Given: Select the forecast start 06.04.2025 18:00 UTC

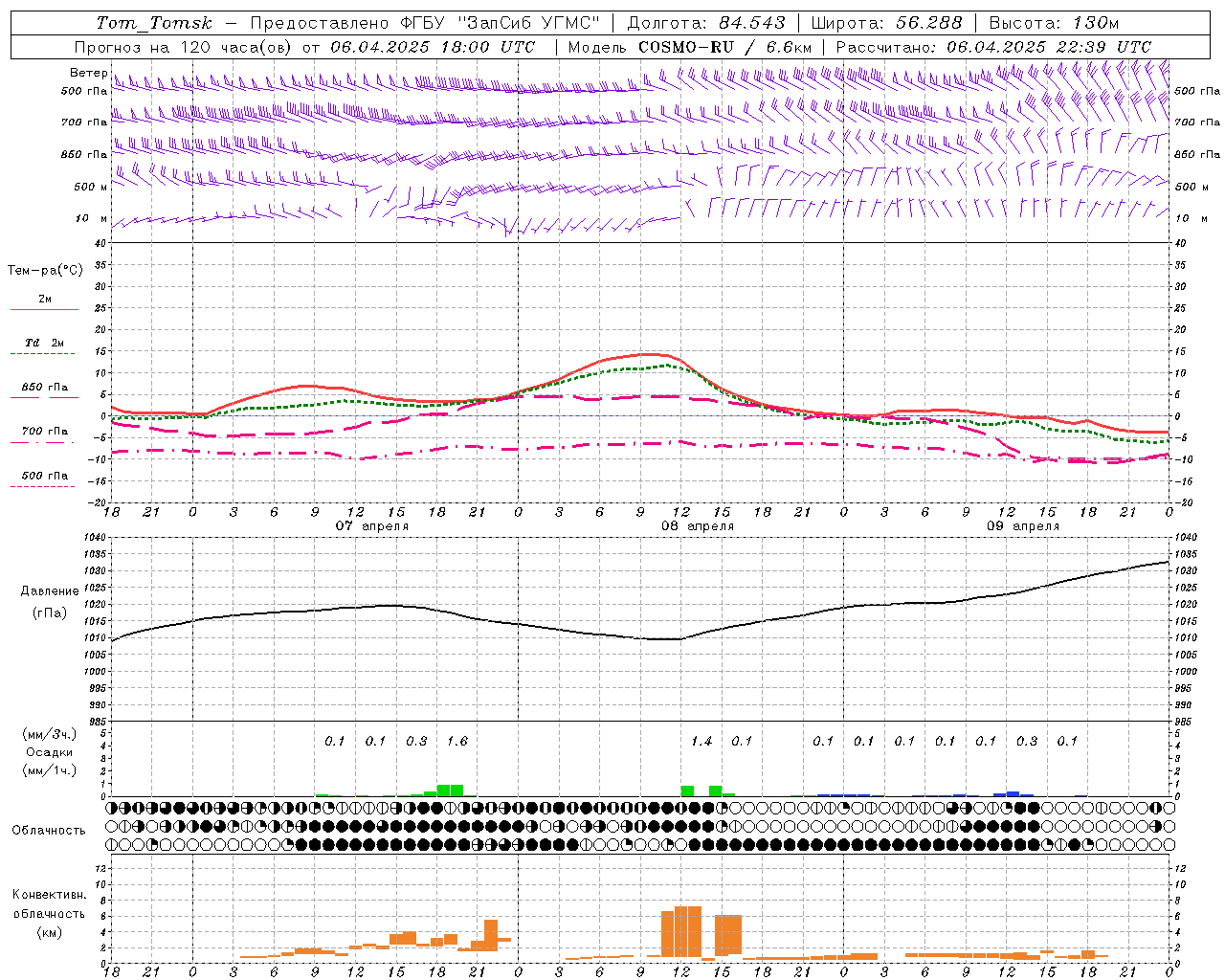Looking at the screenshot, I should point(433,47).
